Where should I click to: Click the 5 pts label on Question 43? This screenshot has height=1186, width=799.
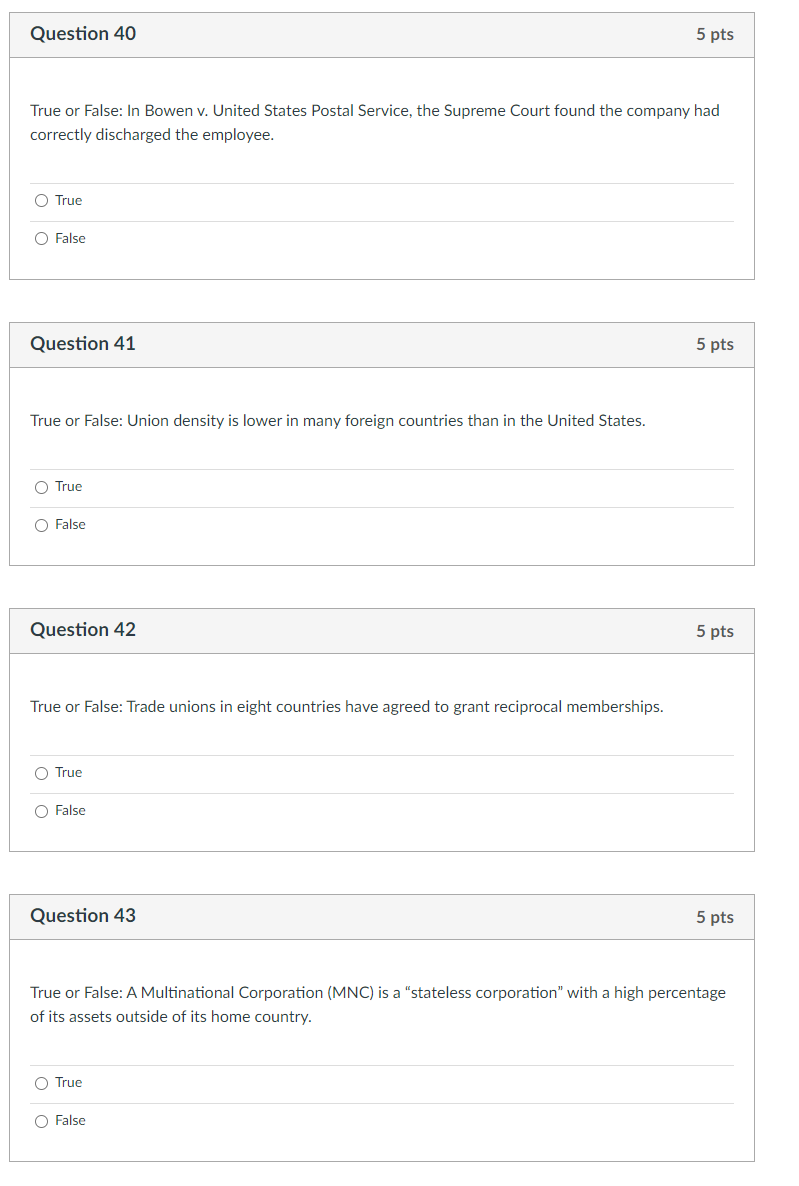coord(717,916)
